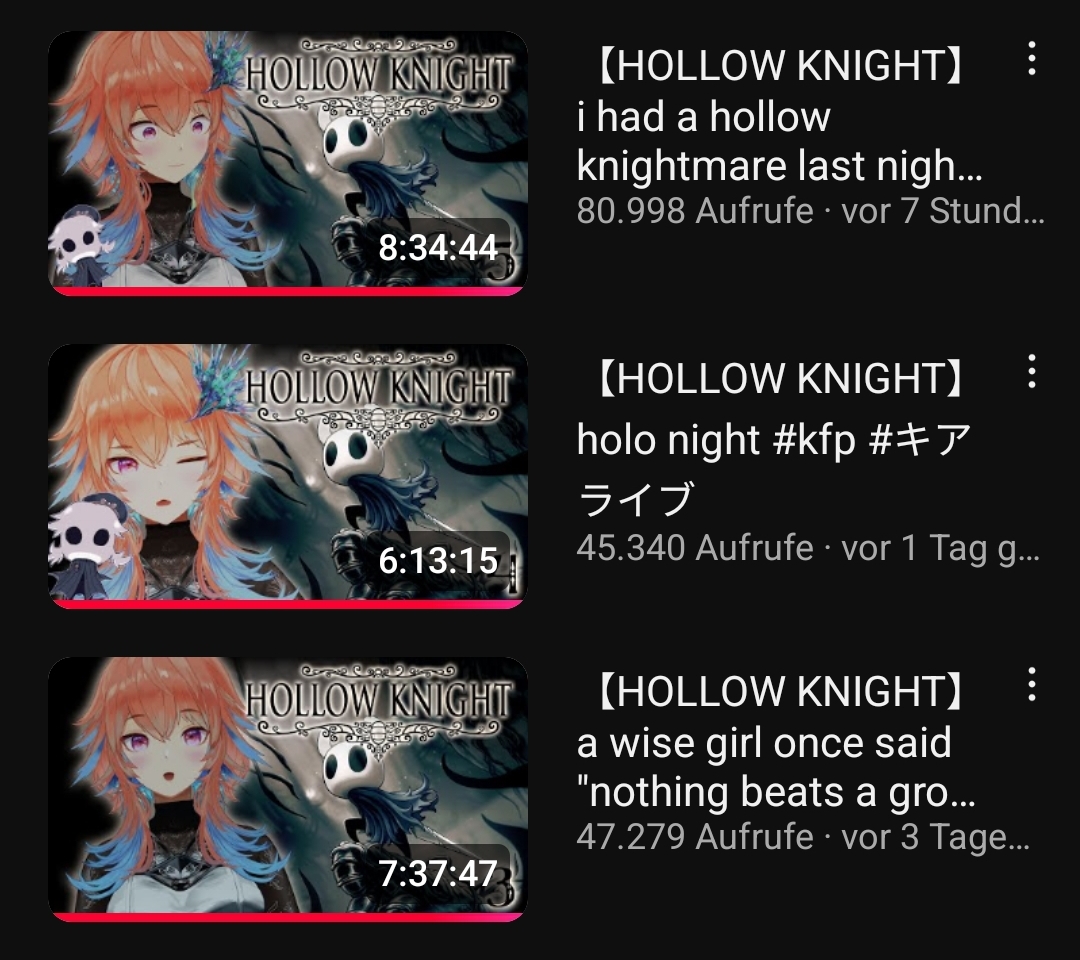
Task: Click the 45.340 Aufrufe metadata line
Action: click(808, 548)
